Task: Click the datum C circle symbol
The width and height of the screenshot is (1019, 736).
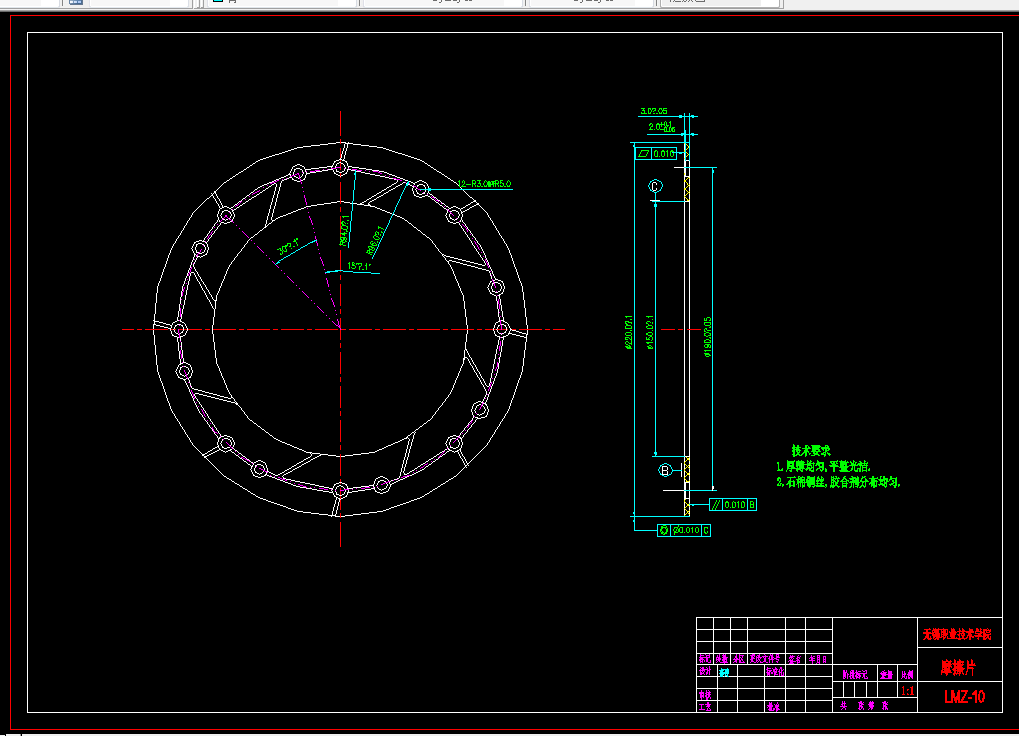Action: point(655,186)
